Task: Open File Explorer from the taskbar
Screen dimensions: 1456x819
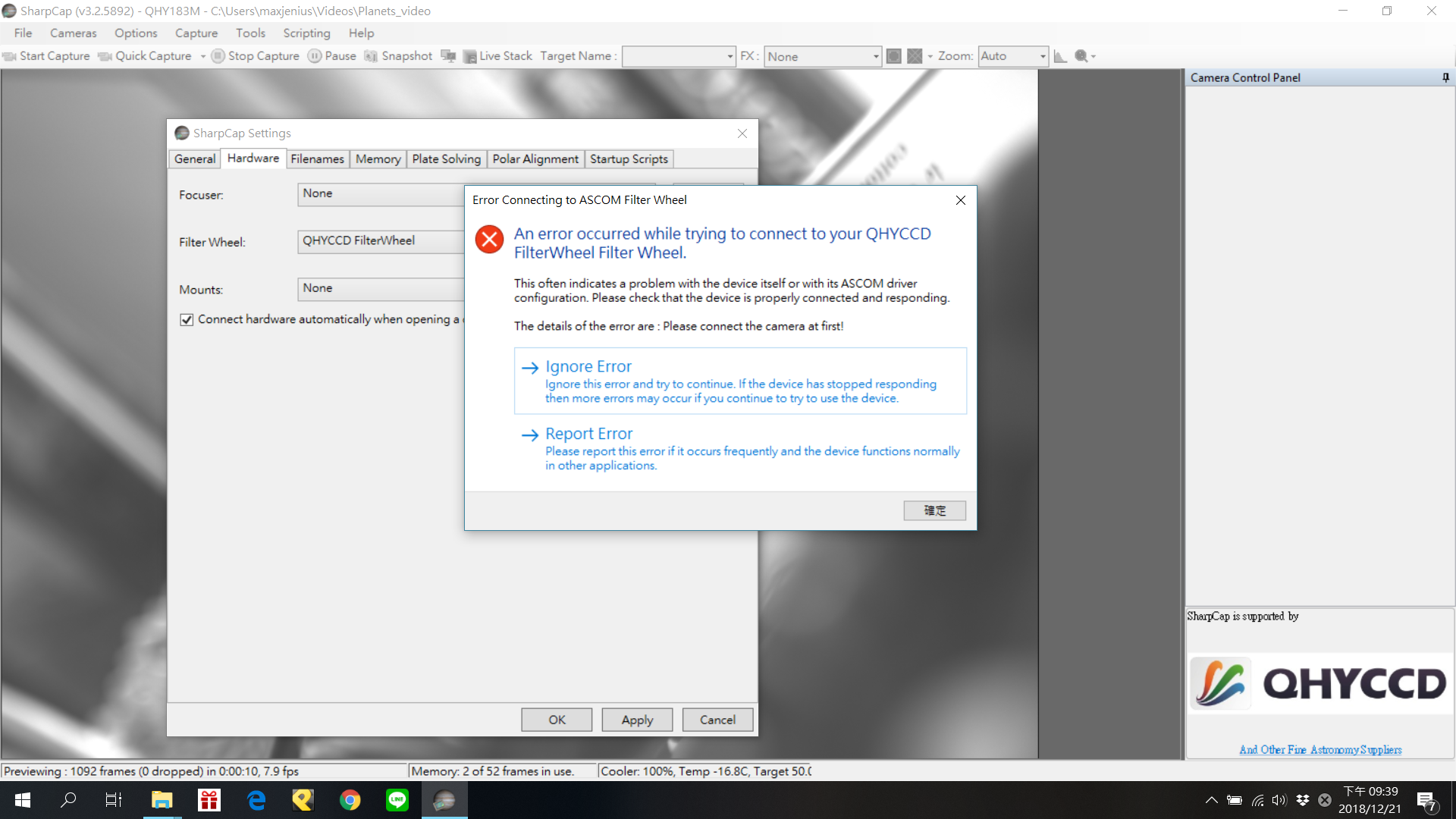Action: [x=162, y=800]
